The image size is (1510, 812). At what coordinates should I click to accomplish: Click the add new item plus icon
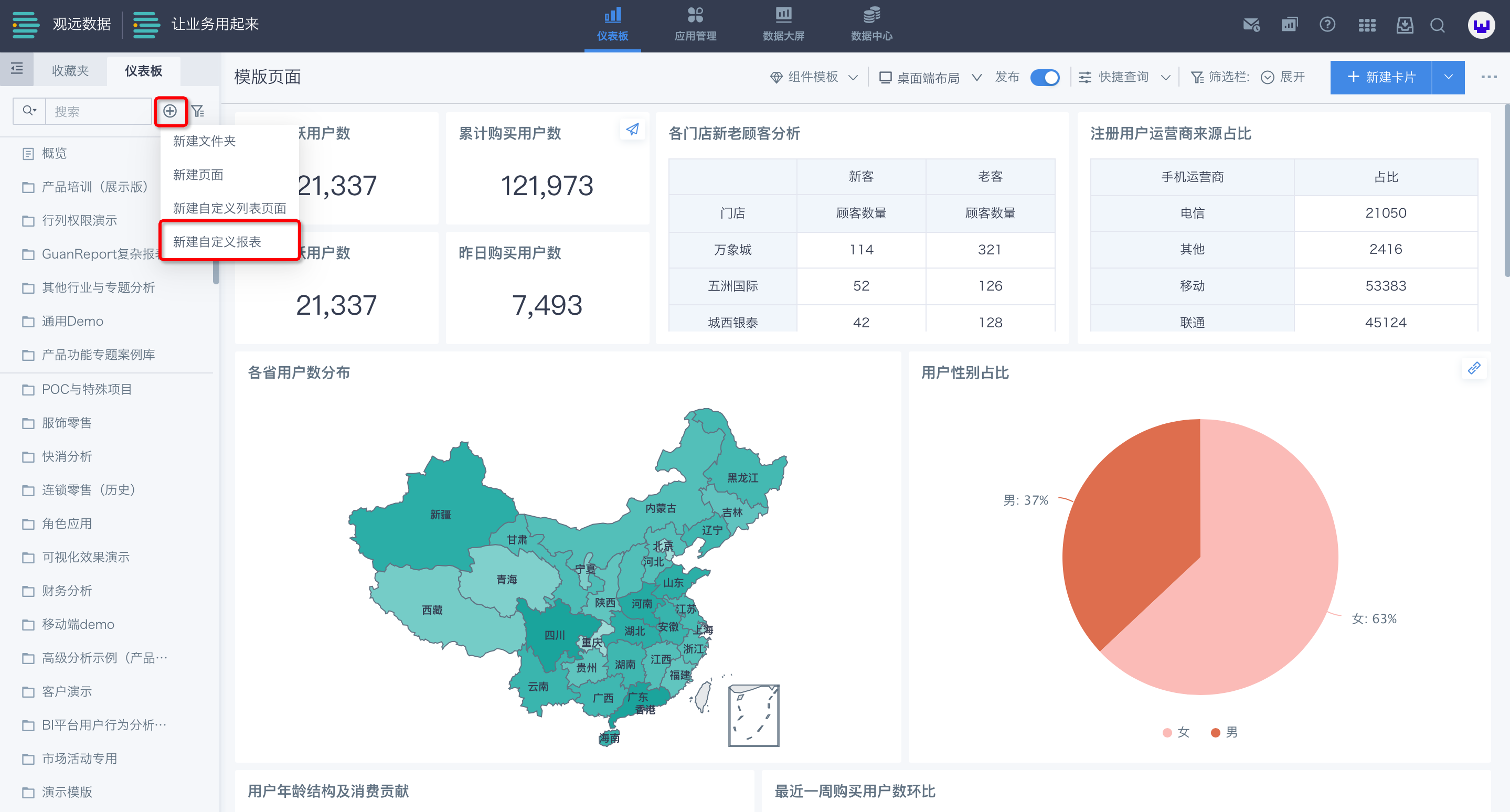pyautogui.click(x=170, y=111)
